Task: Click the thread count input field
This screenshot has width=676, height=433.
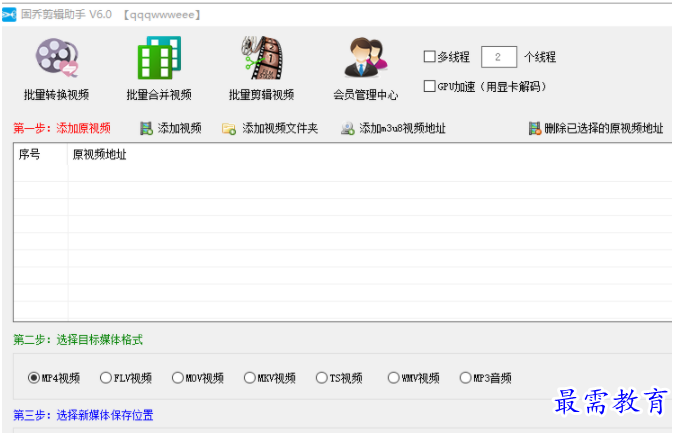Action: [499, 57]
